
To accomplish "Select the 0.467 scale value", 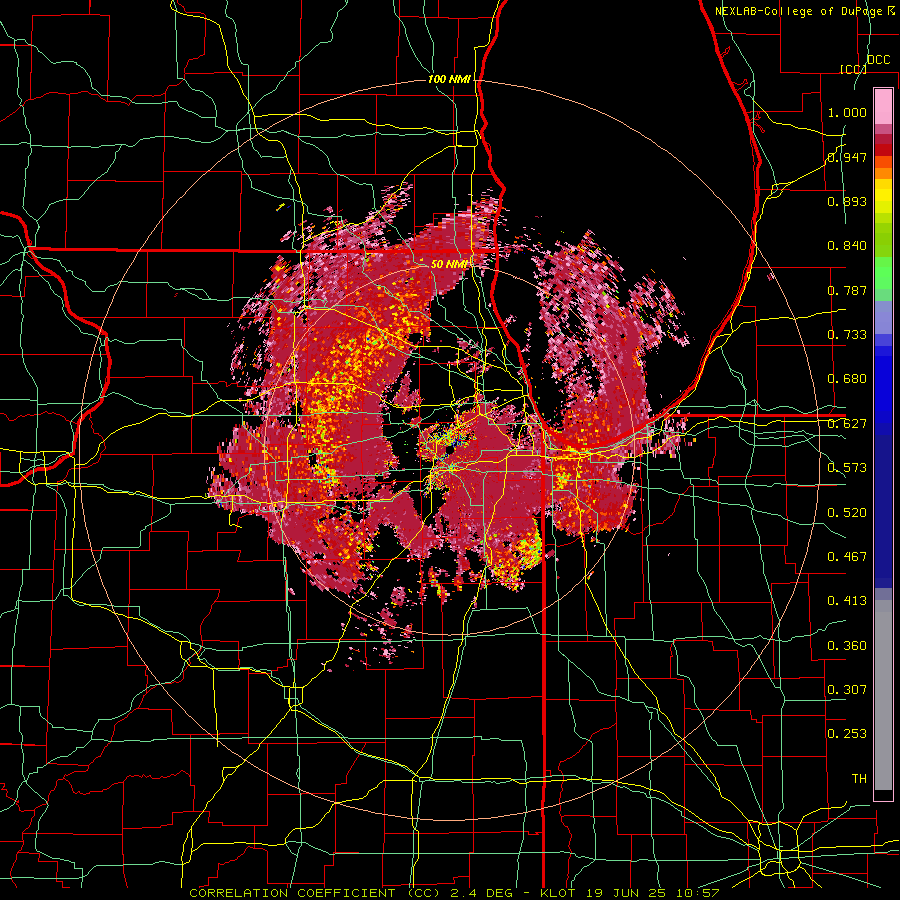I will pos(847,557).
